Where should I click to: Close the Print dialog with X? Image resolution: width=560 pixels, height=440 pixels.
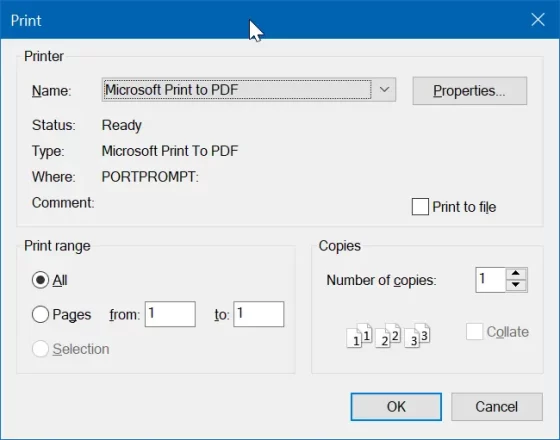[538, 20]
